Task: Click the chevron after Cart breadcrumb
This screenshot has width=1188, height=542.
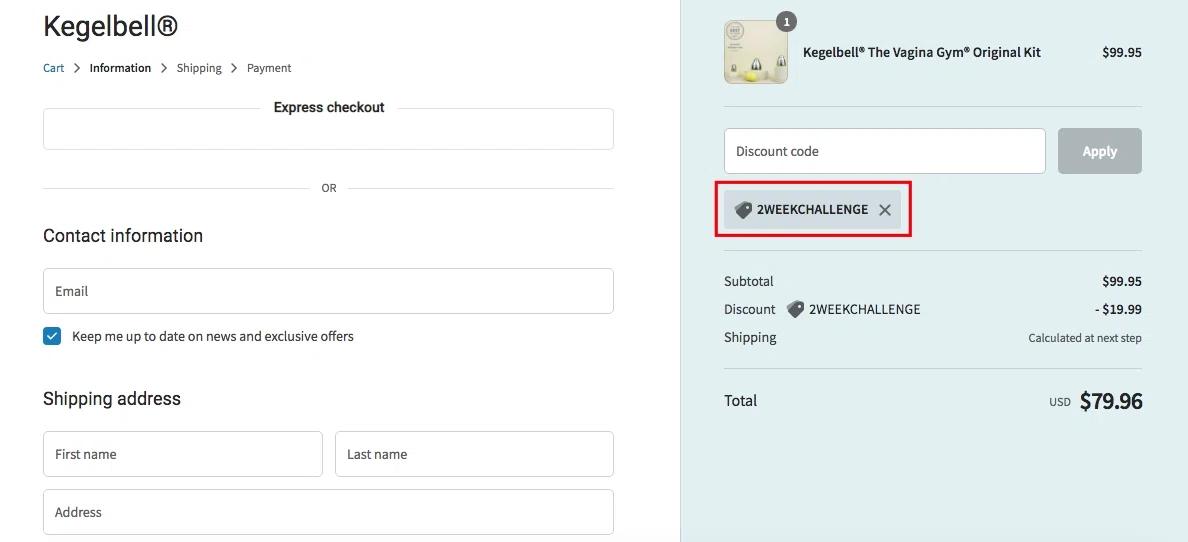Action: 77,68
